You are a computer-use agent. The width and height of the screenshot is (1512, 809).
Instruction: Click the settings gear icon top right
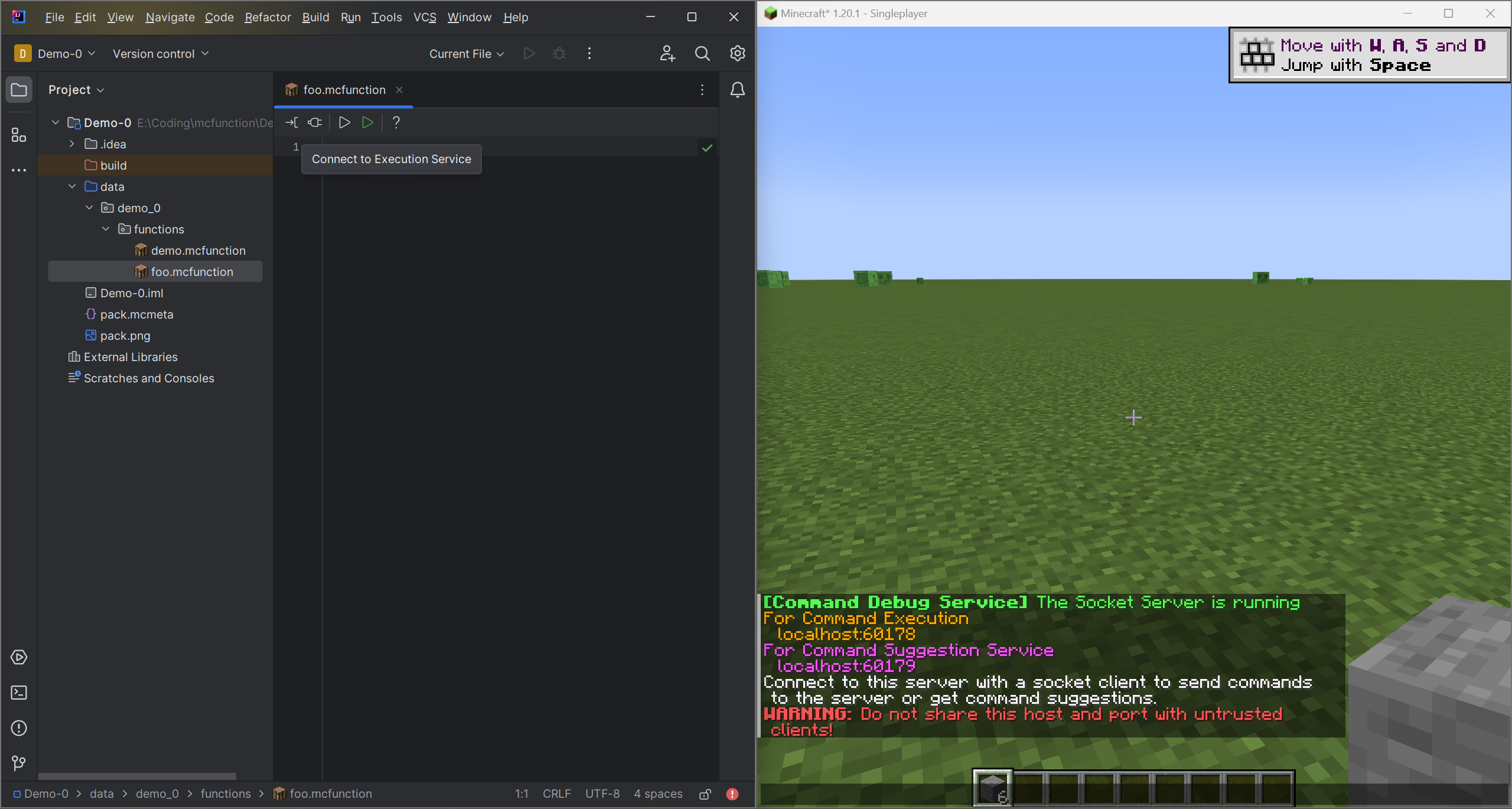[737, 53]
